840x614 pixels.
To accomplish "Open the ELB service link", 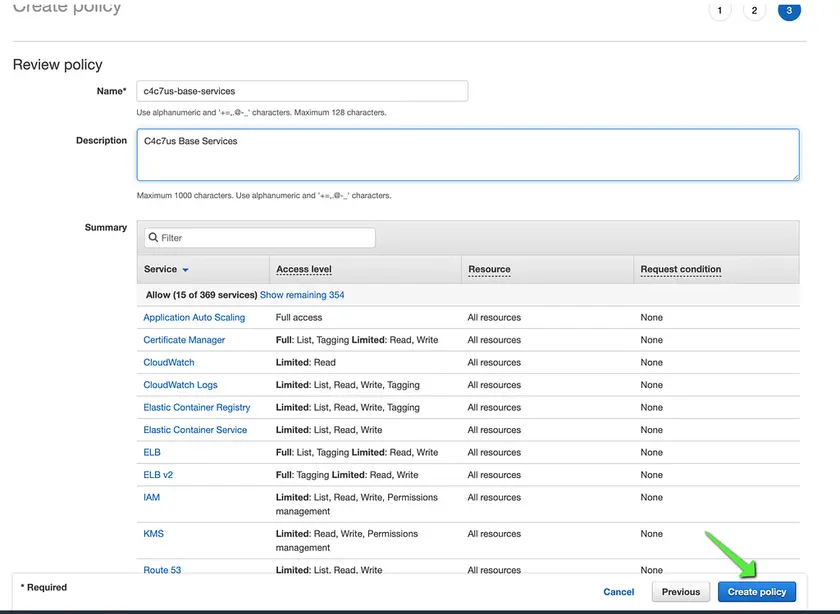I will coord(152,452).
